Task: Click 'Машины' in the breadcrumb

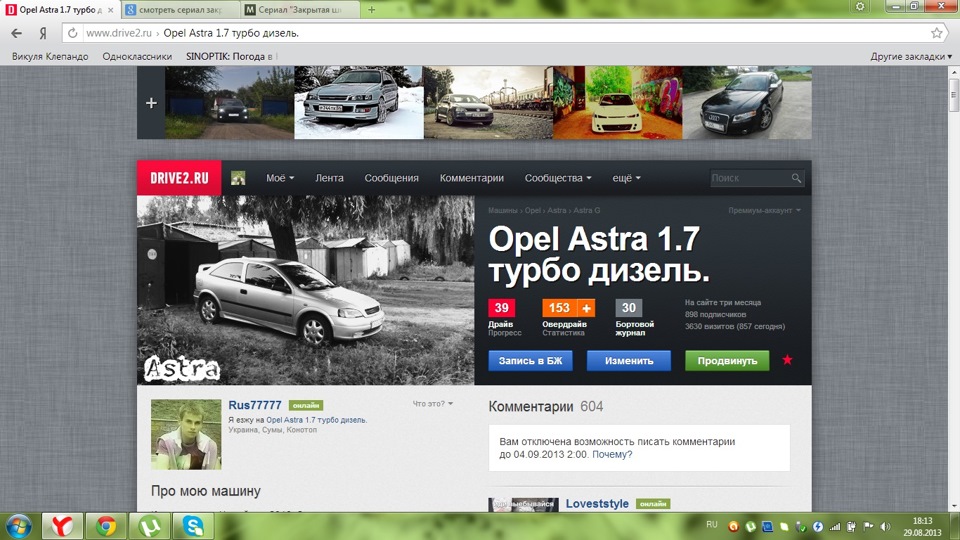Action: (503, 210)
